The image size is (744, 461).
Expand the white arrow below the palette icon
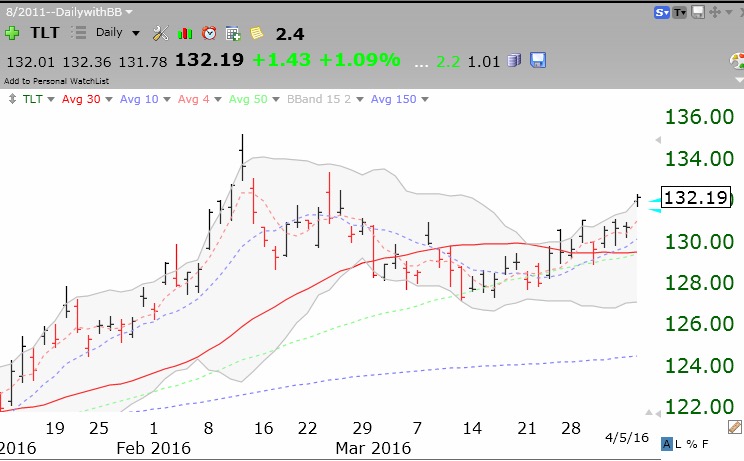(x=739, y=80)
